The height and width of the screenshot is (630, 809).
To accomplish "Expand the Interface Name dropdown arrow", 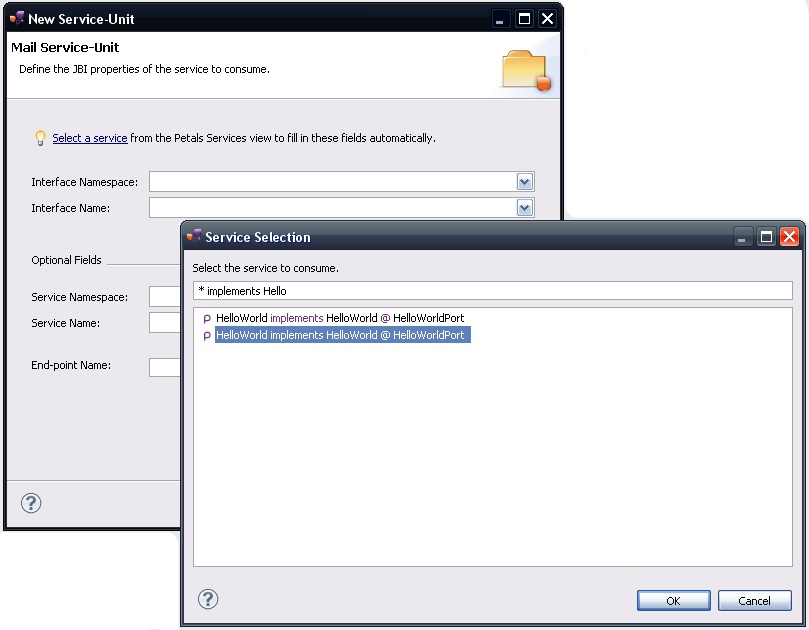I will pyautogui.click(x=524, y=208).
